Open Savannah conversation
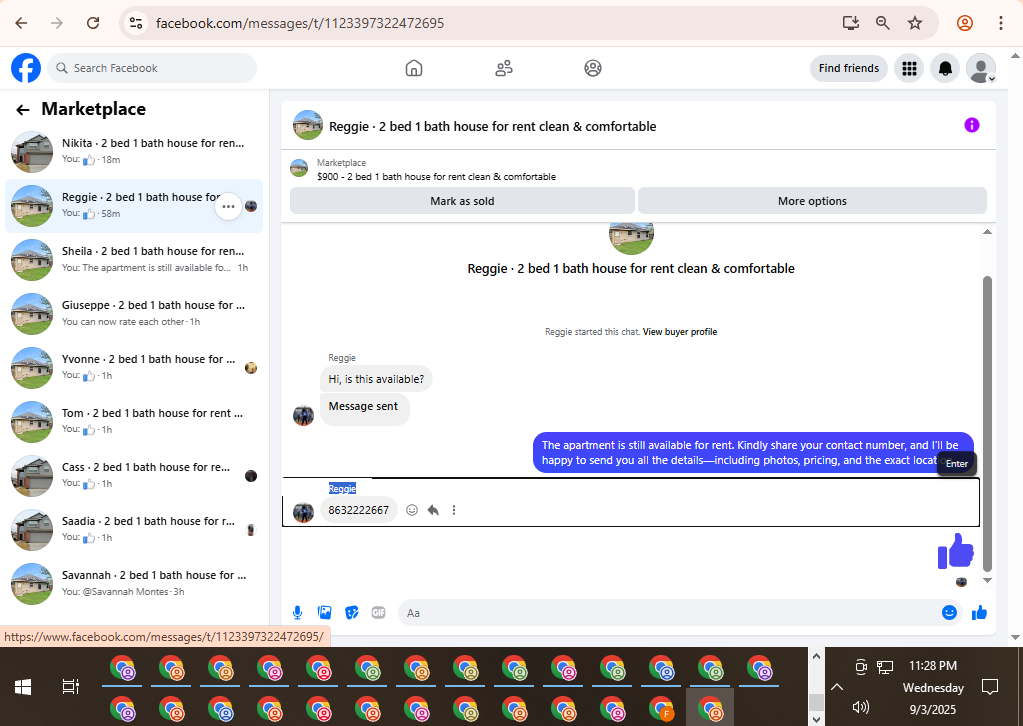Viewport: 1023px width, 726px height. tap(134, 584)
